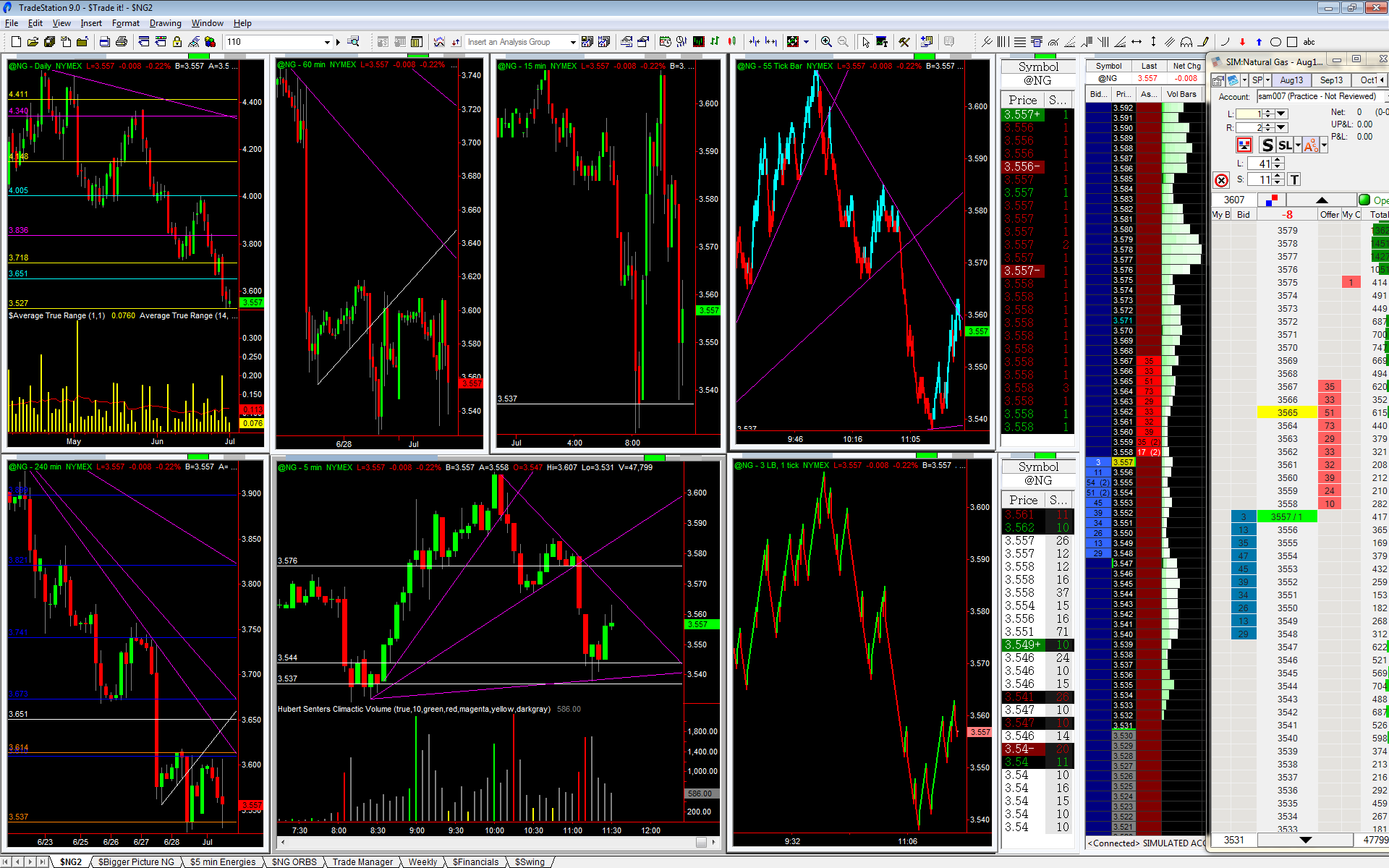Open the File menu
The image size is (1389, 868).
pyautogui.click(x=12, y=23)
